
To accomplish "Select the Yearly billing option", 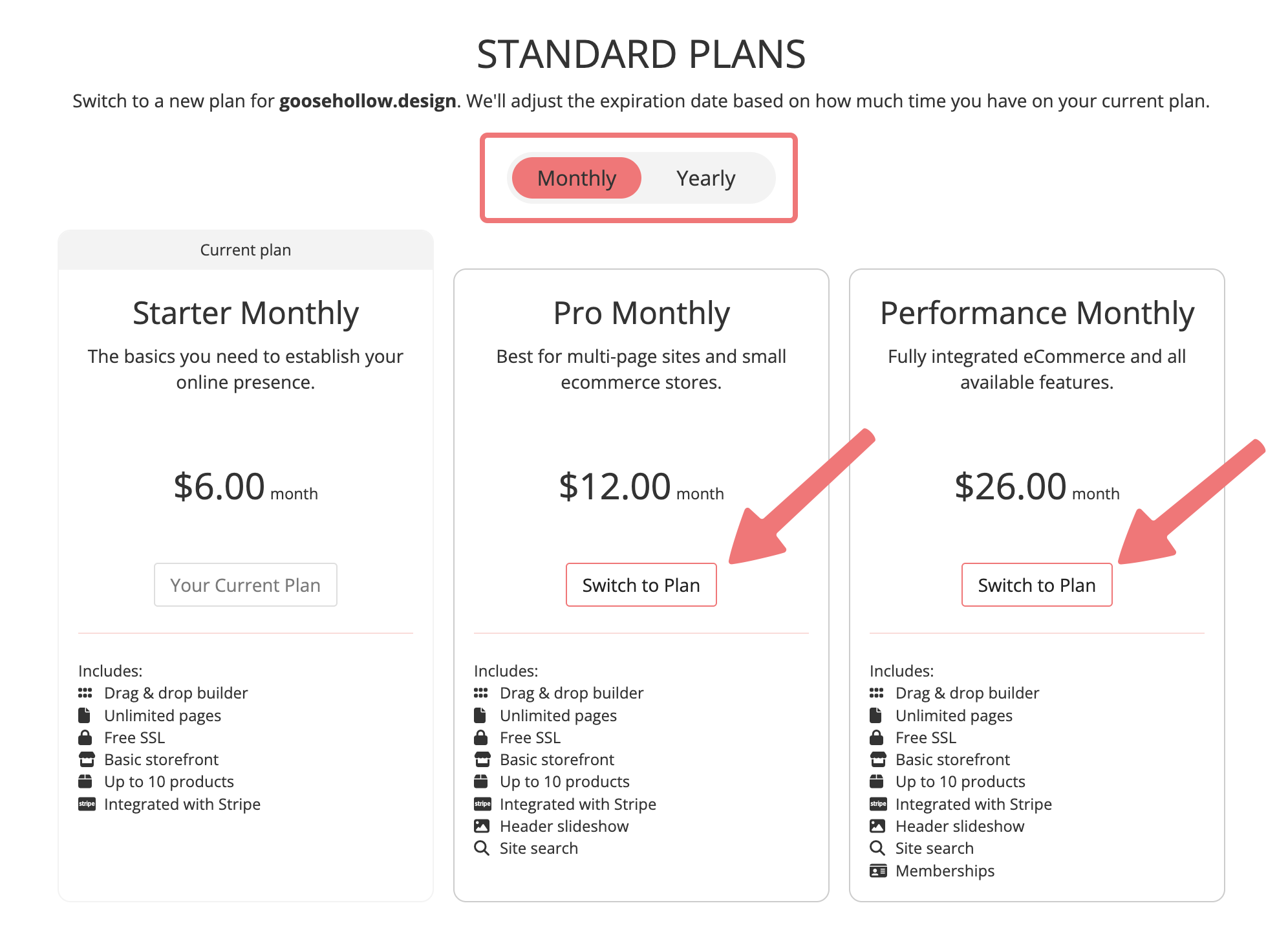I will pos(705,178).
